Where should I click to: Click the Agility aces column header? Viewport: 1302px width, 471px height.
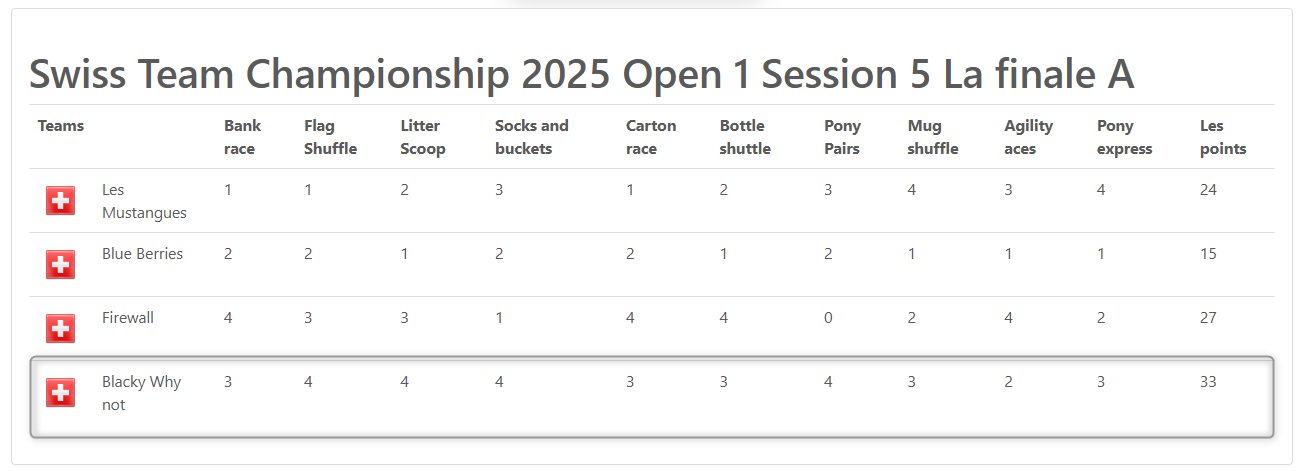click(1028, 137)
